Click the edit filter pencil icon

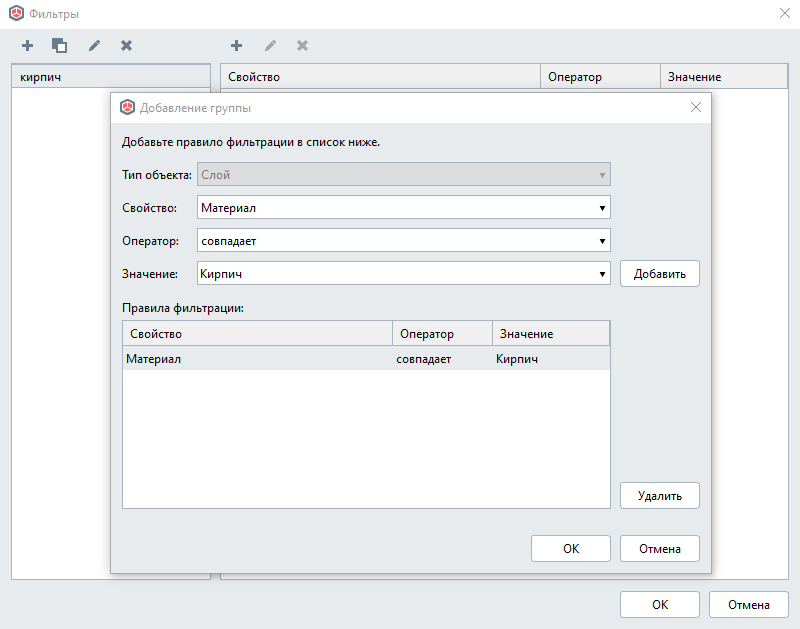click(94, 45)
